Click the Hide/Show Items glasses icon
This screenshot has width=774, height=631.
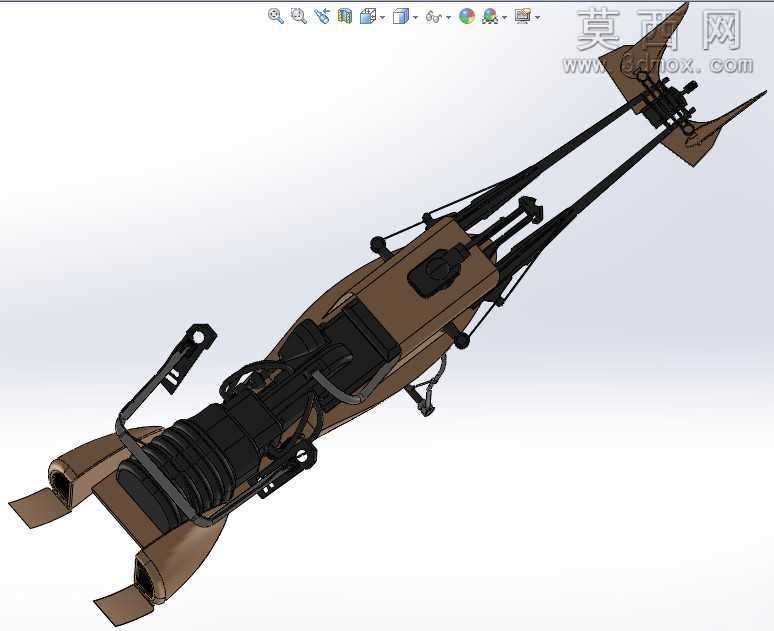coord(433,17)
